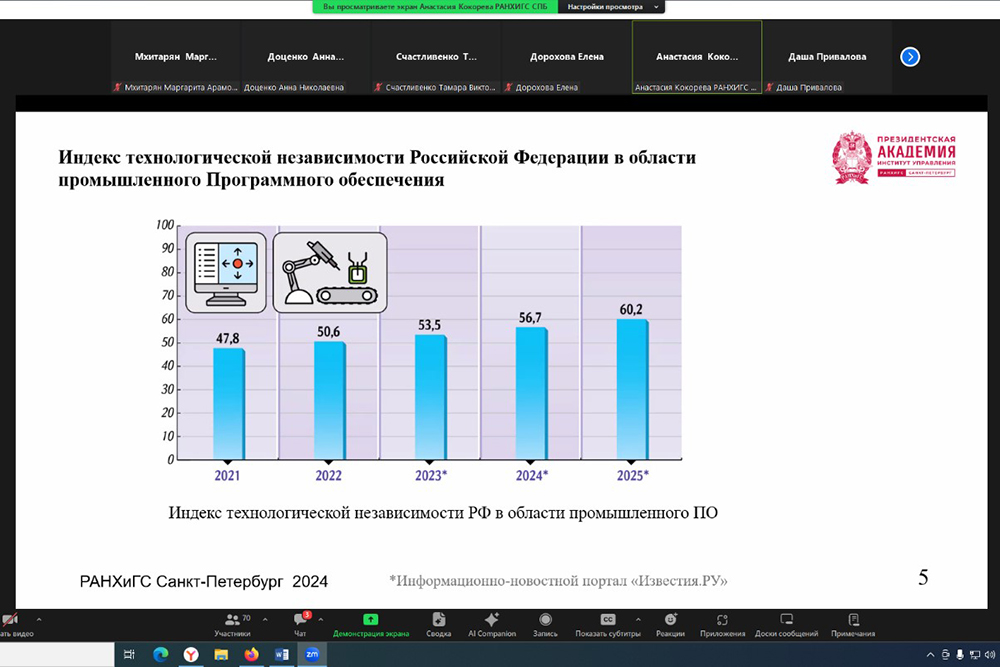Click the microphone icon in the system tray
Viewport: 1000px width, 667px height.
click(960, 655)
